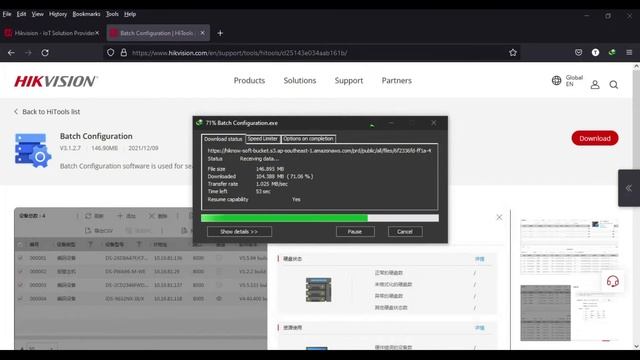Image resolution: width=640 pixels, height=360 pixels.
Task: Open the Help menu
Action: click(130, 14)
